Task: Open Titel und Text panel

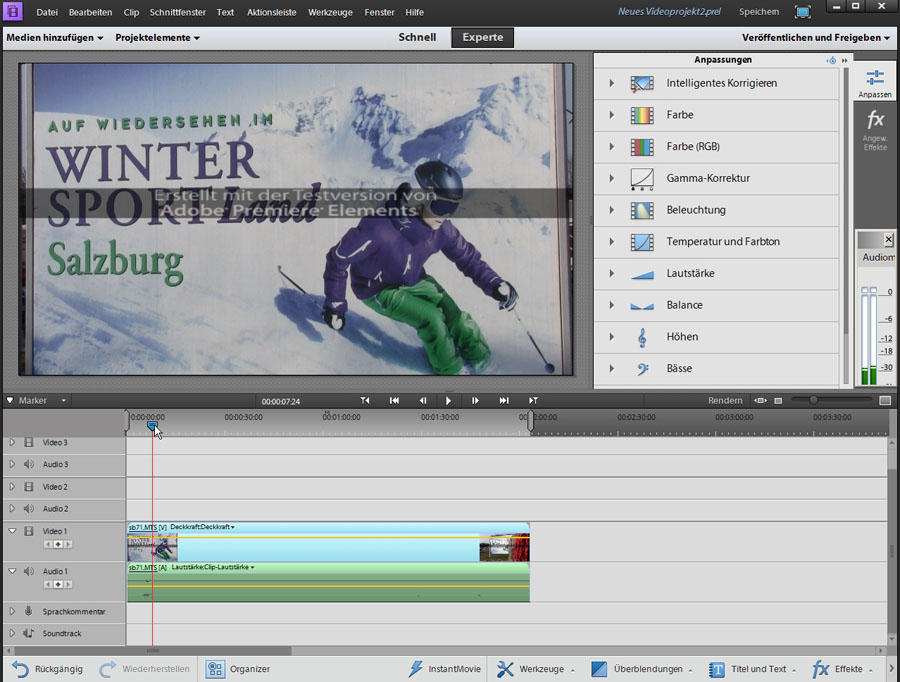Action: pos(752,669)
